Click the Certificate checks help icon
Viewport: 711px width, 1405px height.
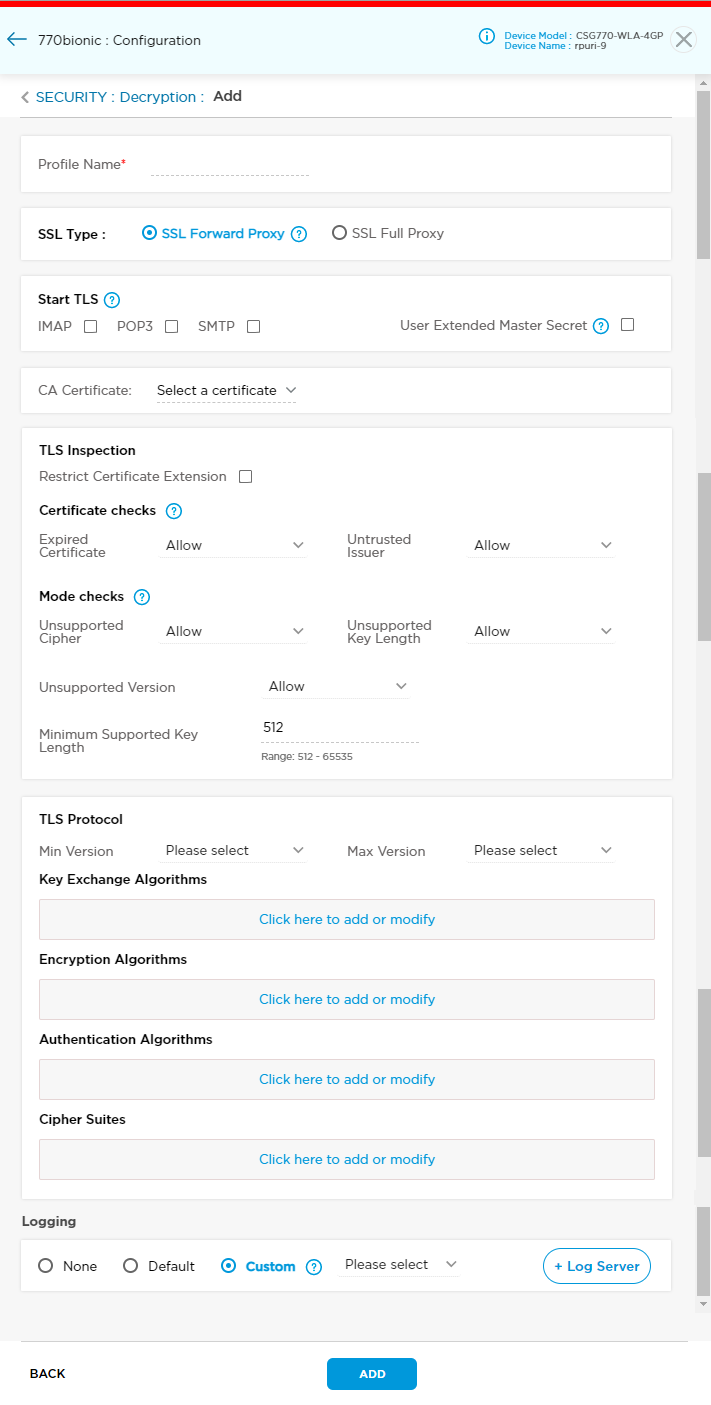click(173, 511)
